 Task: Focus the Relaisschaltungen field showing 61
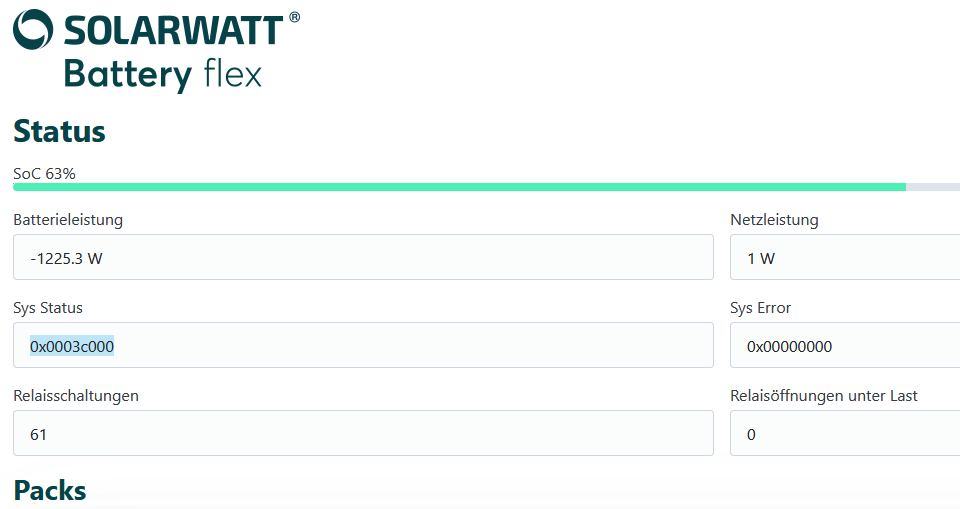[x=363, y=434]
